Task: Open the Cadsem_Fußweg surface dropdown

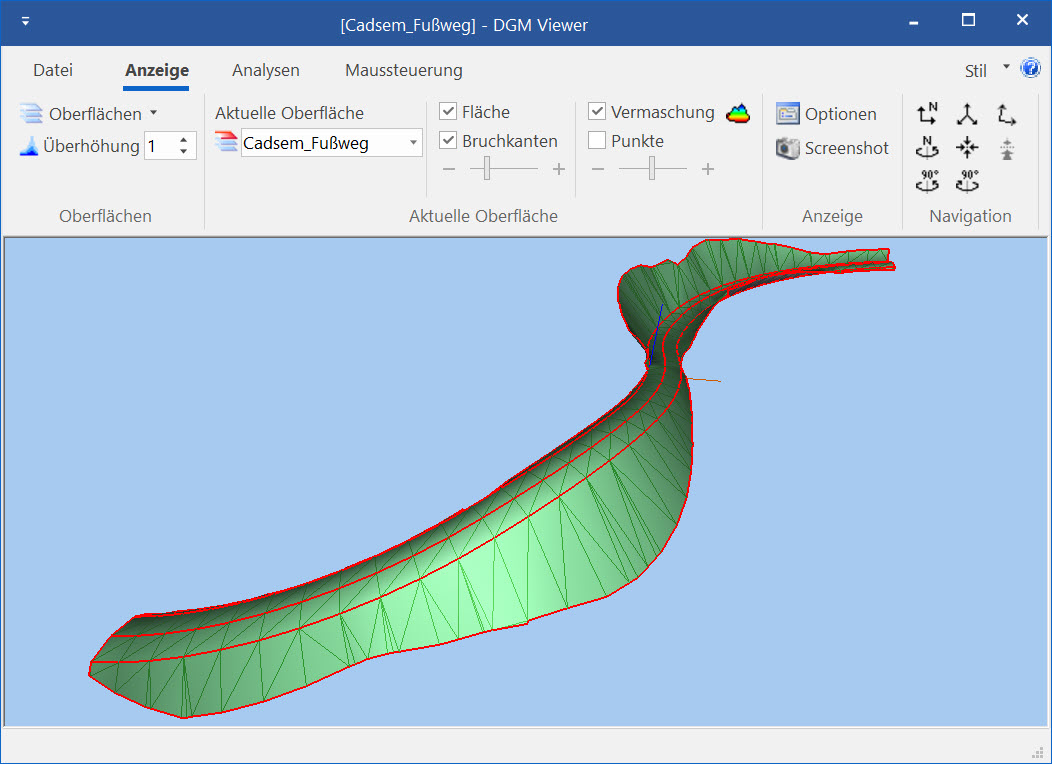Action: point(414,143)
